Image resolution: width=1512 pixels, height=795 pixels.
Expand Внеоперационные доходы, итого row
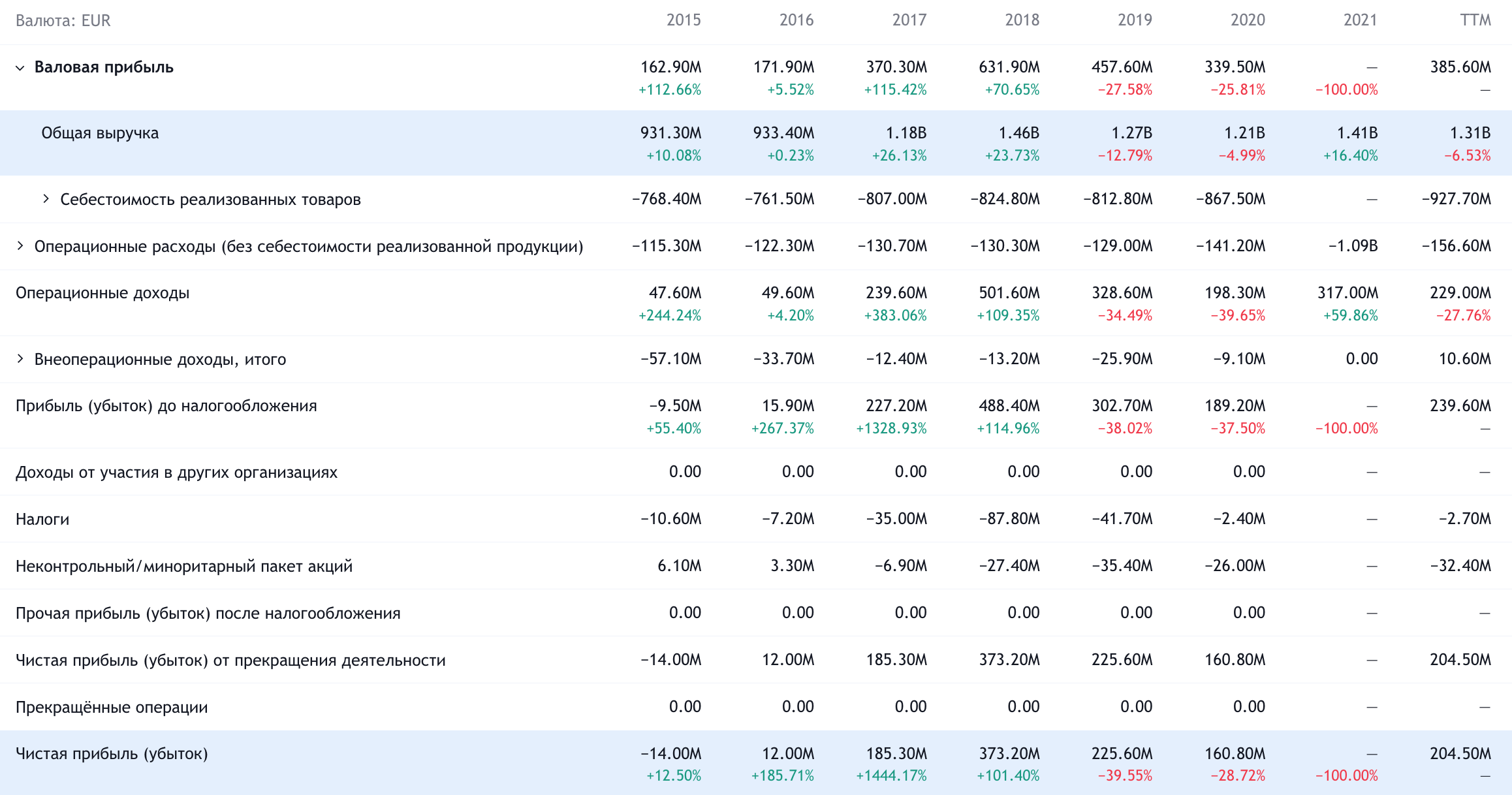pos(20,358)
